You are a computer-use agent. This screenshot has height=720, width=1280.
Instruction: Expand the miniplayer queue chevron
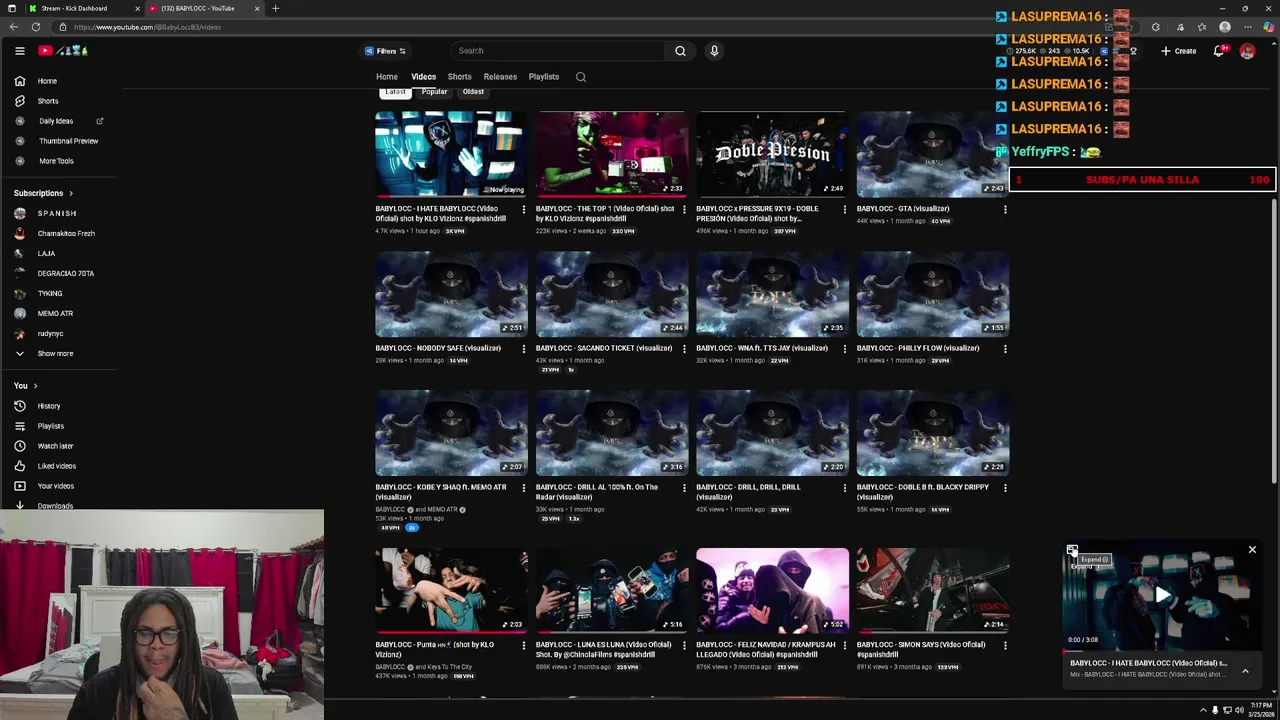(x=1245, y=671)
